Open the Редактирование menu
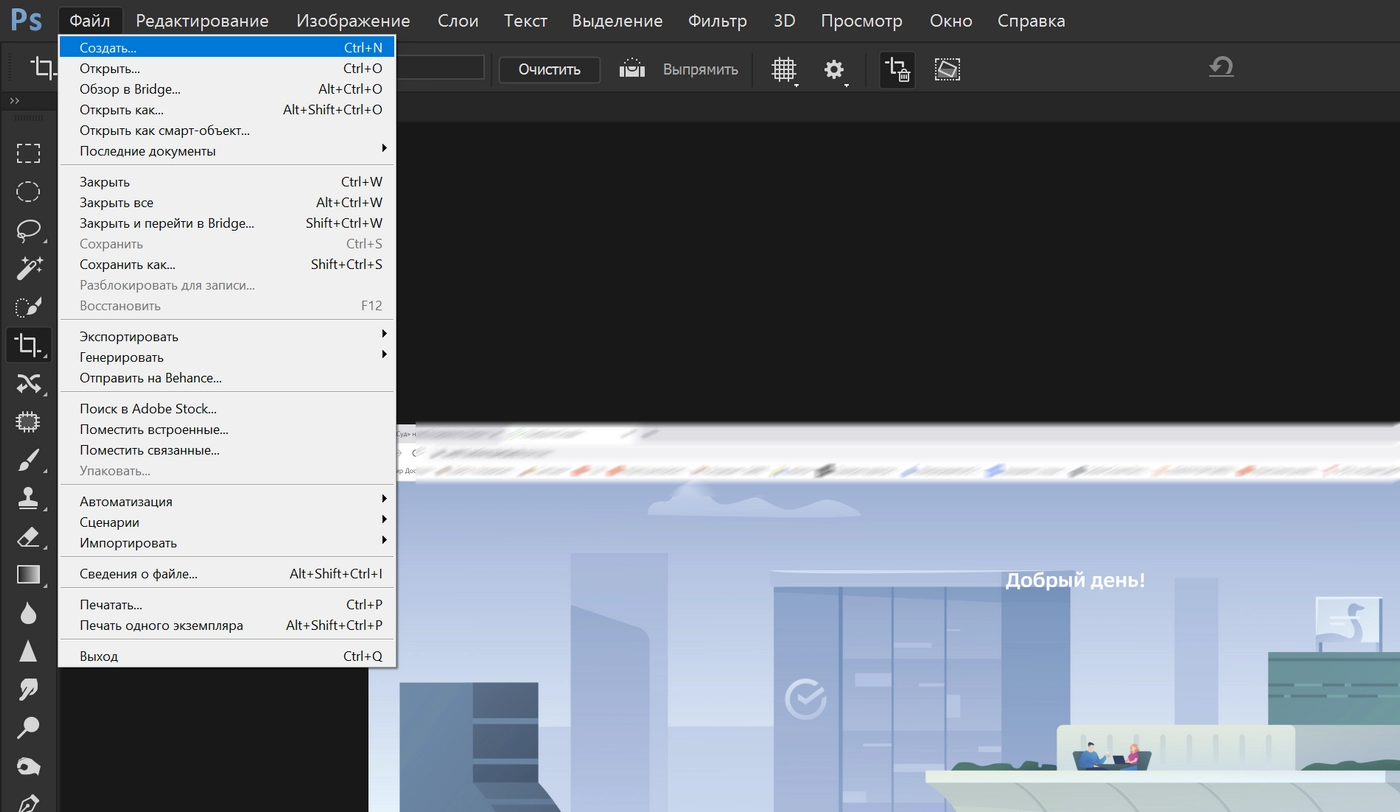Image resolution: width=1400 pixels, height=812 pixels. click(x=202, y=20)
